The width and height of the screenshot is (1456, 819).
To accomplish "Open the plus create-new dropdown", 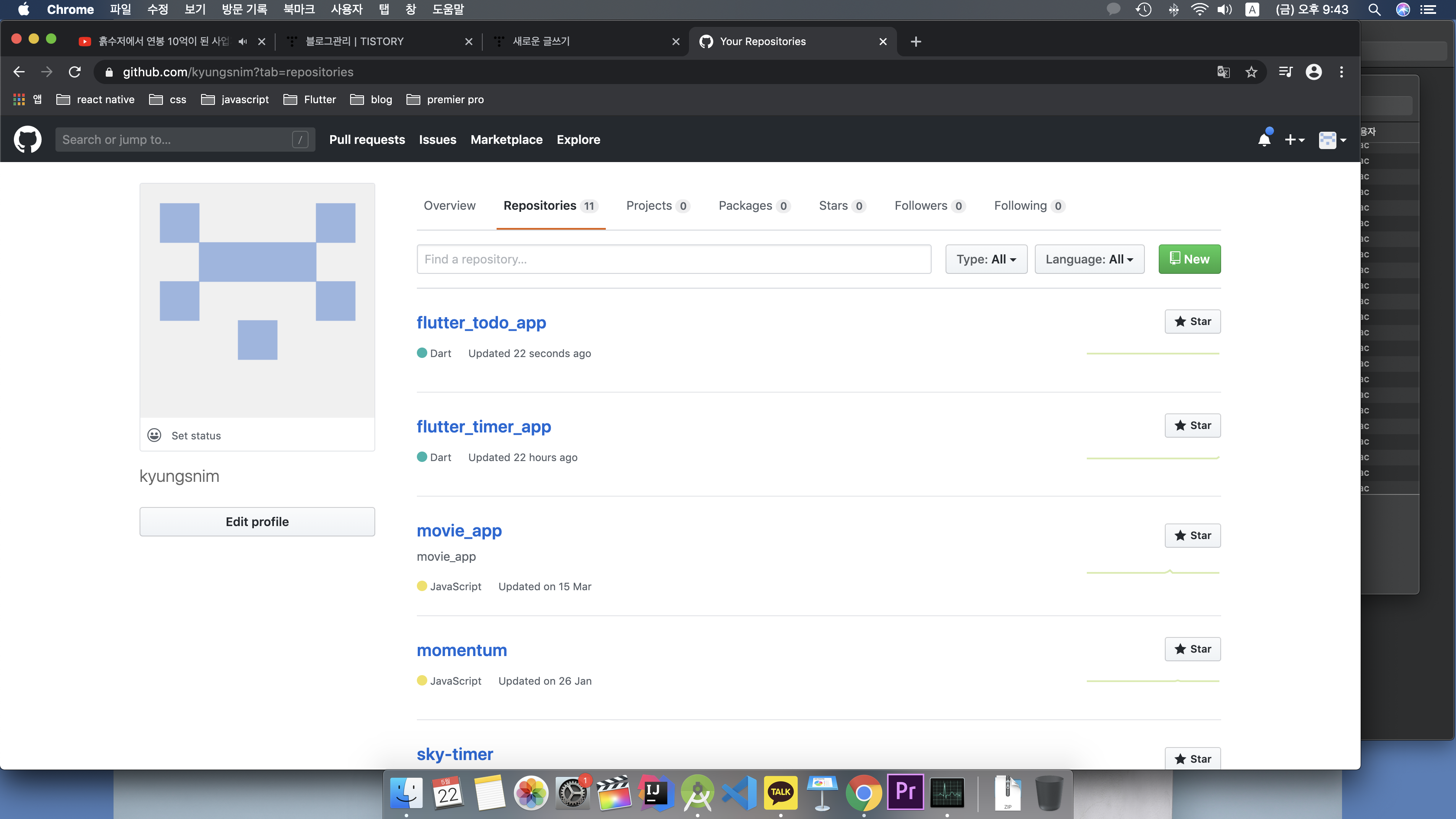I will click(x=1294, y=140).
